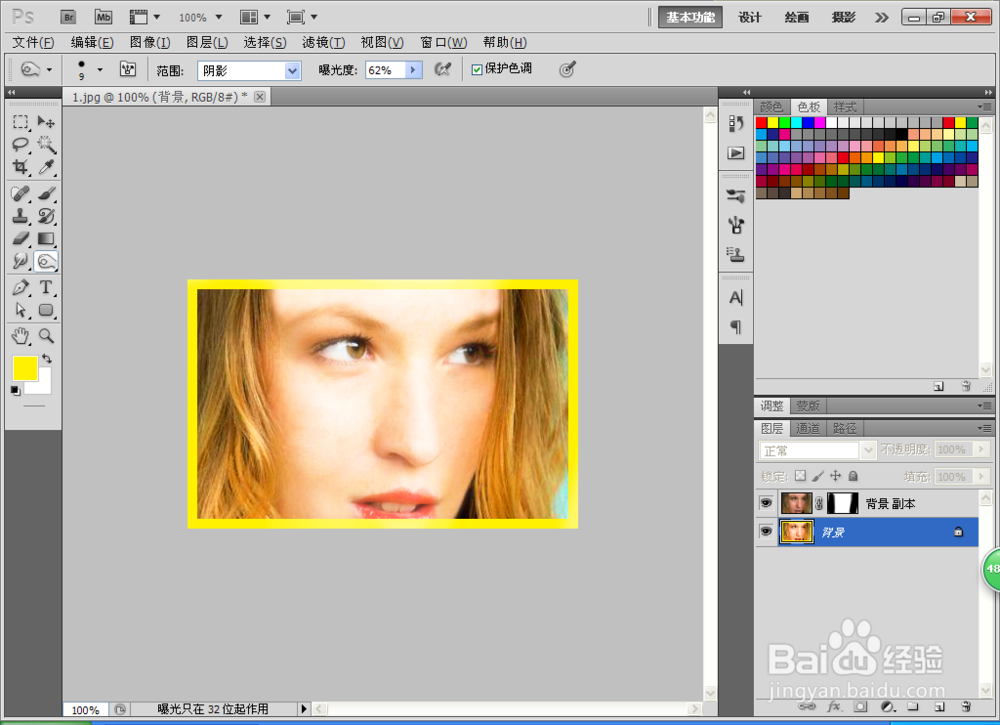Select the History Brush tool

(46, 216)
